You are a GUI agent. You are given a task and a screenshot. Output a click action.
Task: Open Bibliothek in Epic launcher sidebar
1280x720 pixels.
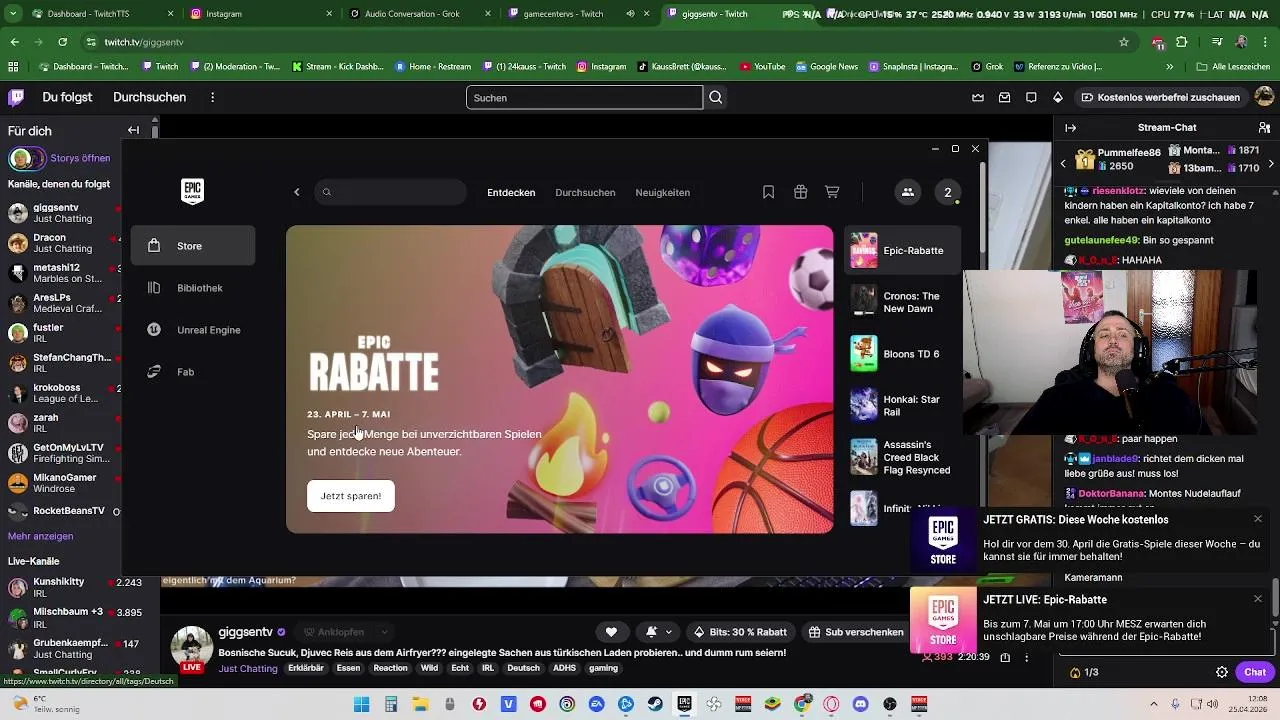pos(193,288)
